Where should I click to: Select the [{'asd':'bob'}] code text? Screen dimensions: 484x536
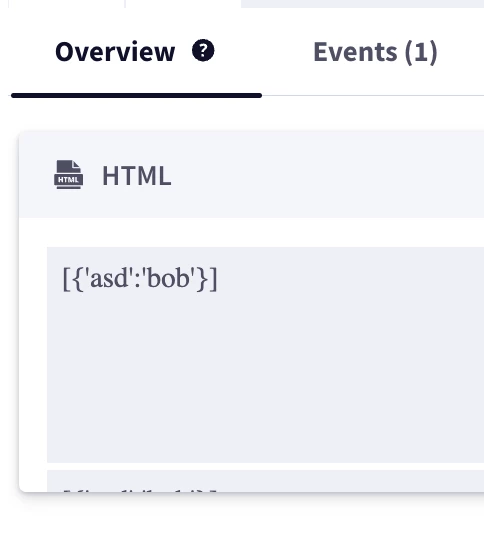click(x=140, y=279)
